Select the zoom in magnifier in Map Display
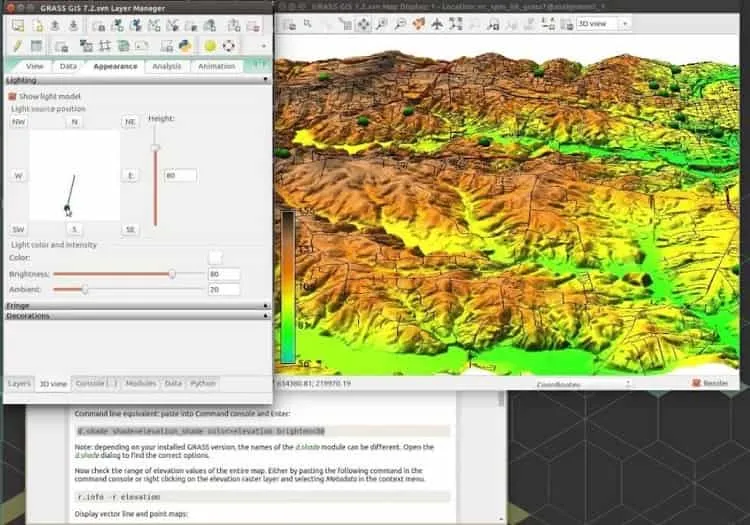 382,24
